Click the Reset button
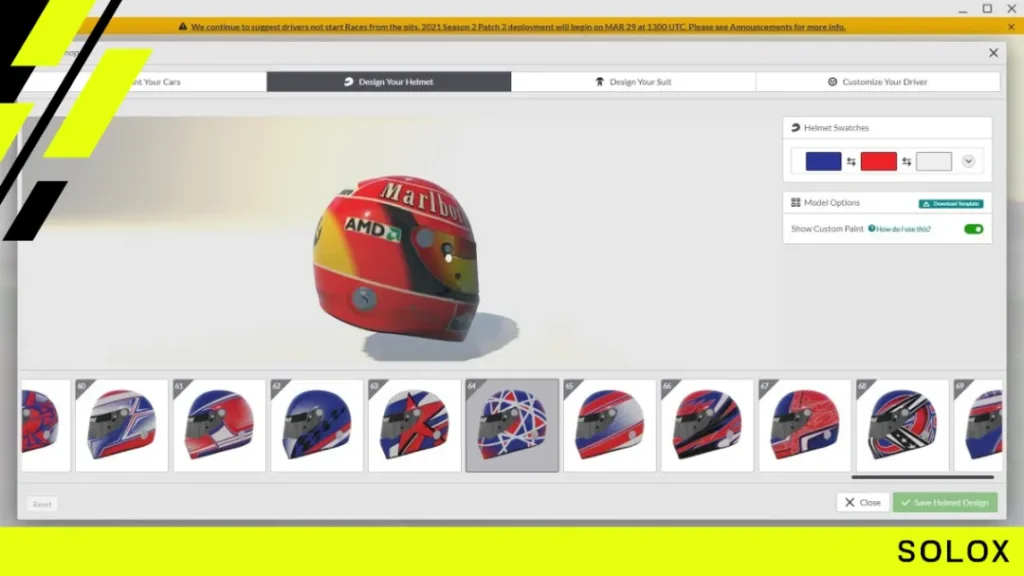Viewport: 1024px width, 576px height. (x=42, y=504)
